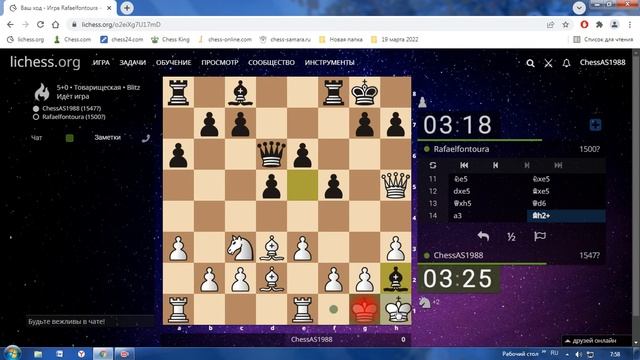Image resolution: width=640 pixels, height=360 pixels.
Task: Open lichess search magnifier icon
Action: [530, 63]
